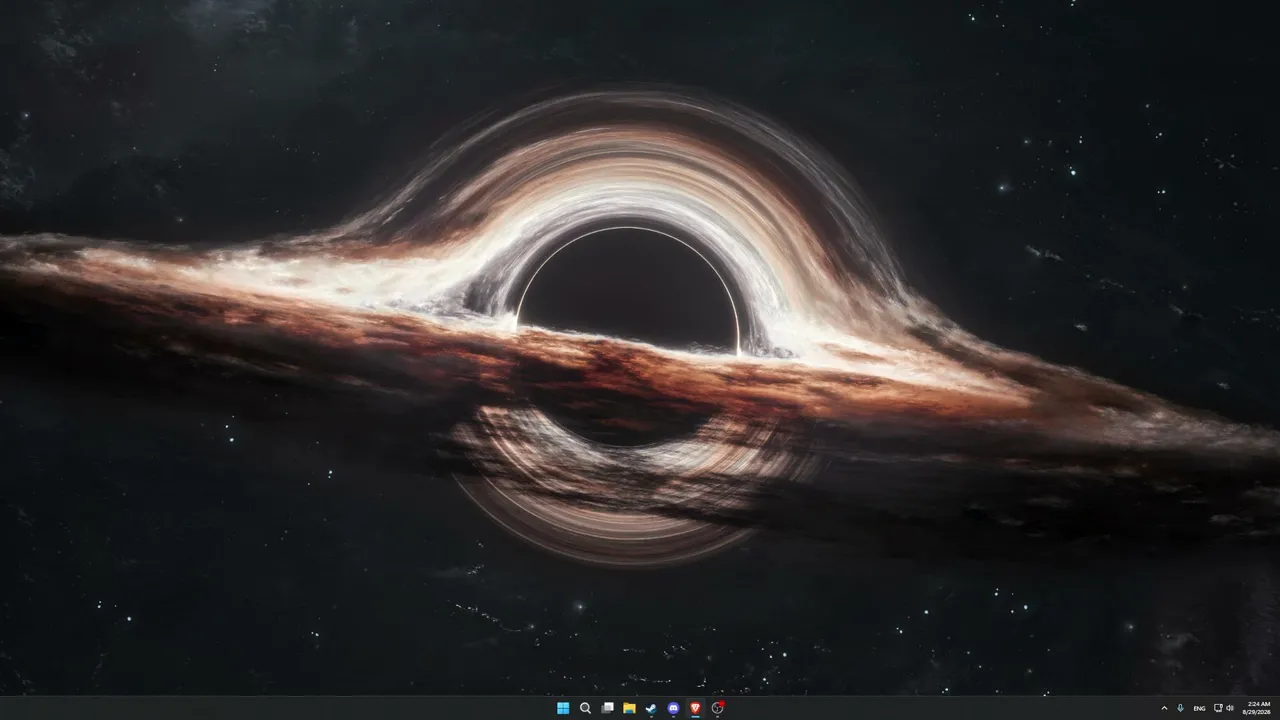Open OBS Studio taskbar icon
The width and height of the screenshot is (1280, 720).
click(717, 708)
